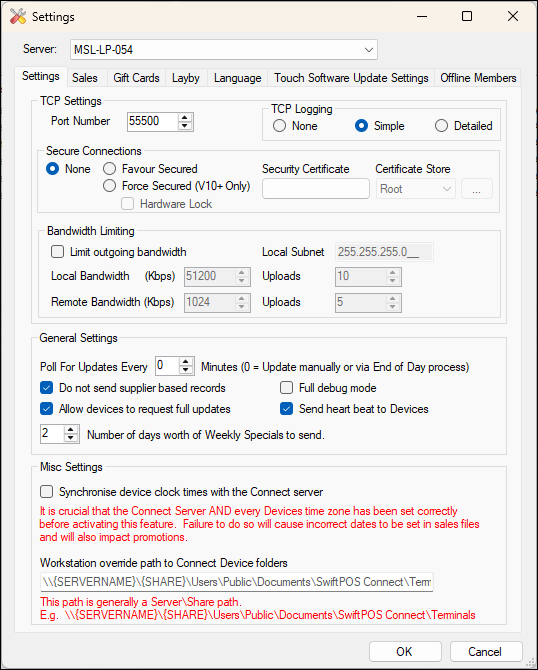The height and width of the screenshot is (670, 538).
Task: Decrease Port Number with down arrow
Action: (x=185, y=126)
